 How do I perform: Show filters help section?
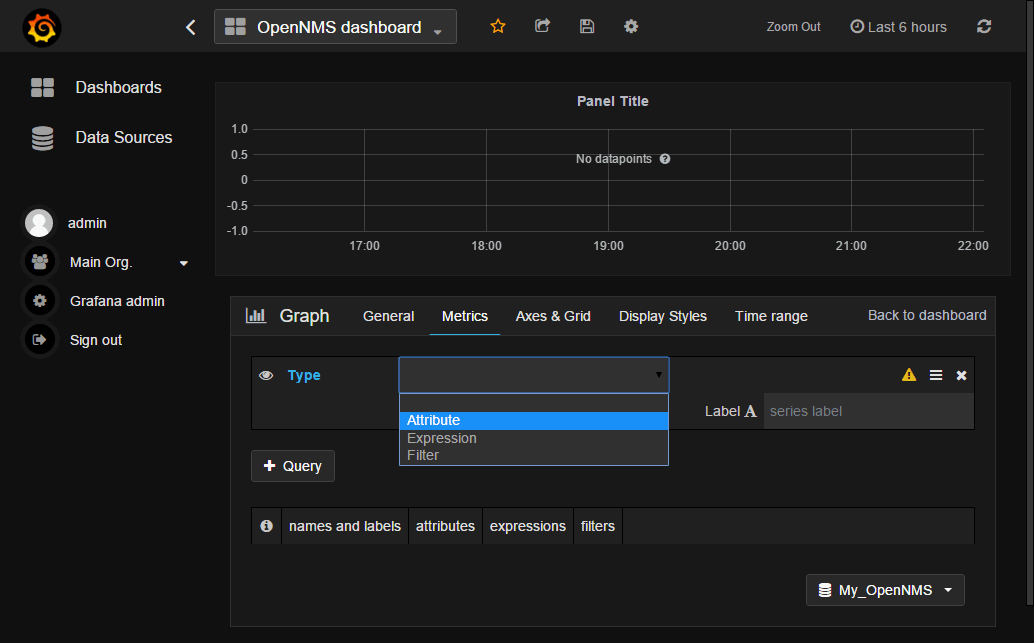[597, 526]
